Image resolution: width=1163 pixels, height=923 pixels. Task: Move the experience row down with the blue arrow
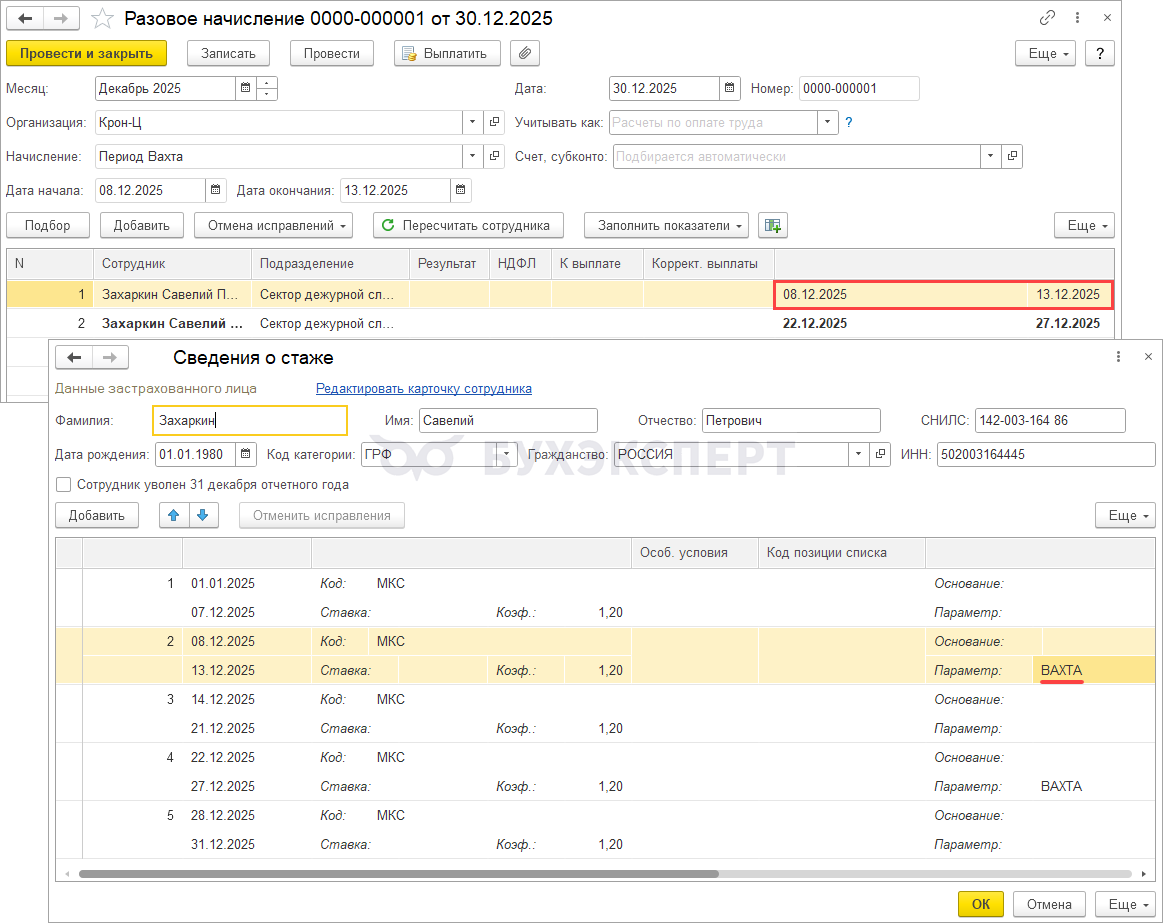click(x=202, y=515)
